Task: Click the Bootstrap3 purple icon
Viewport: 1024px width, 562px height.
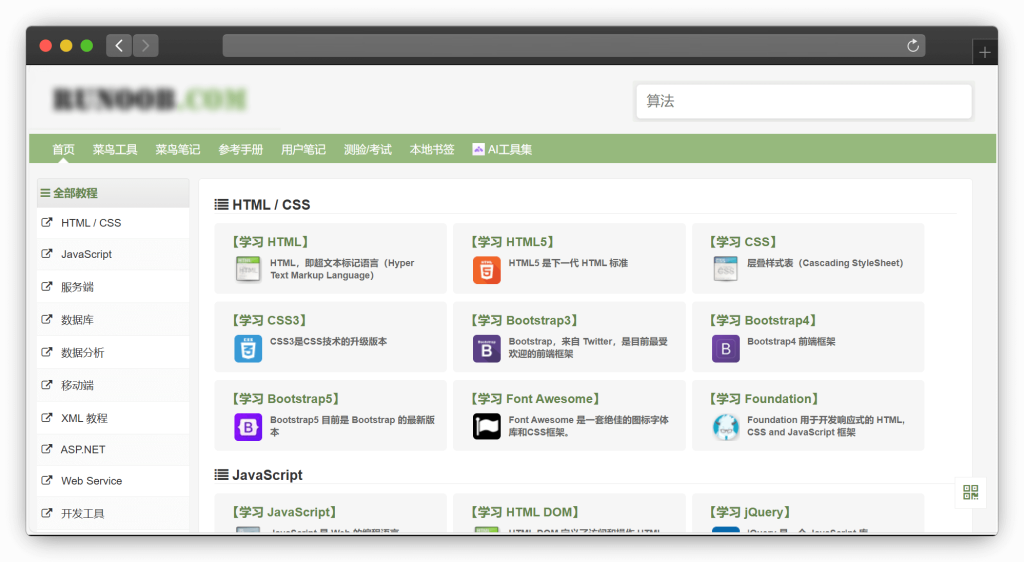Action: tap(486, 348)
